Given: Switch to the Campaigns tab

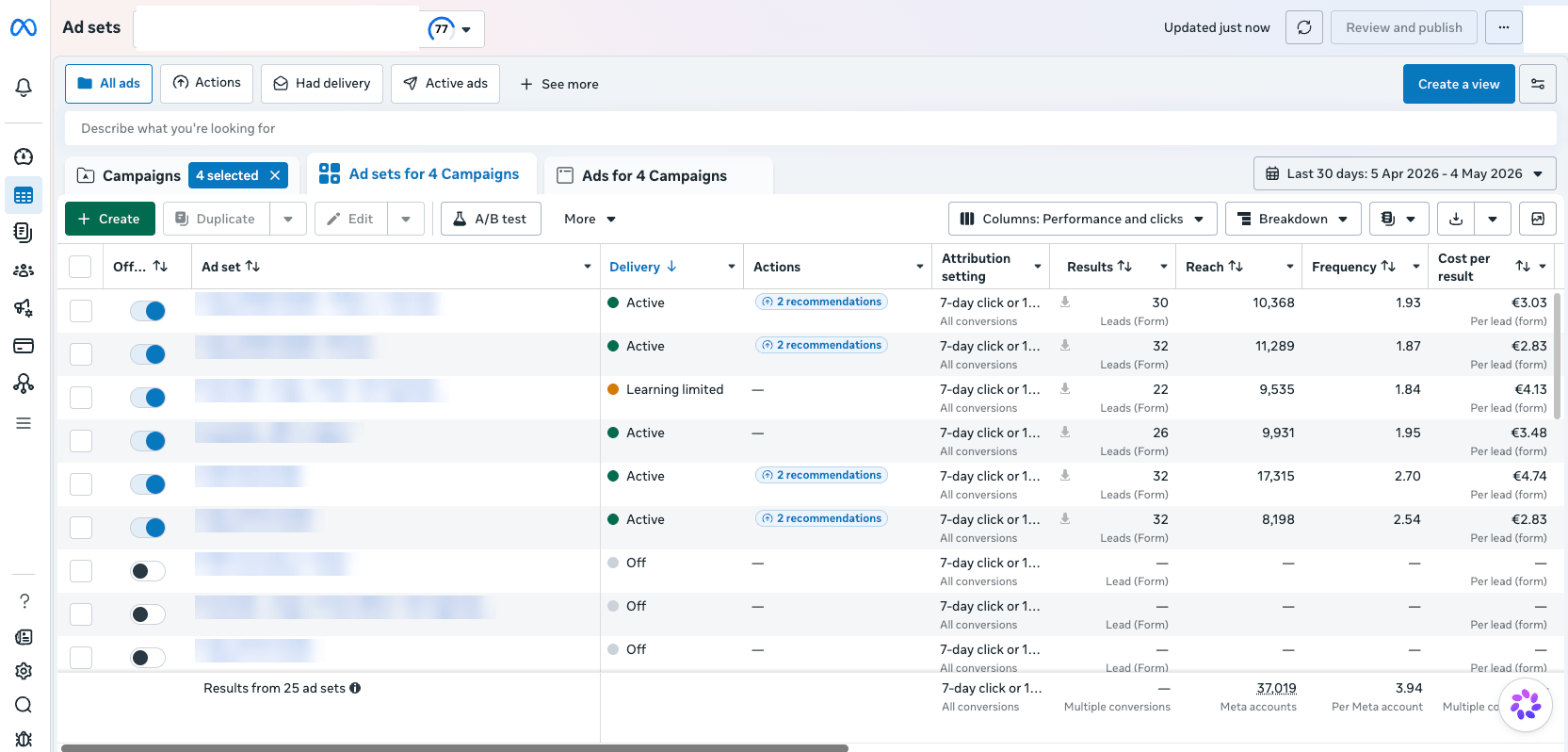Looking at the screenshot, I should [141, 175].
